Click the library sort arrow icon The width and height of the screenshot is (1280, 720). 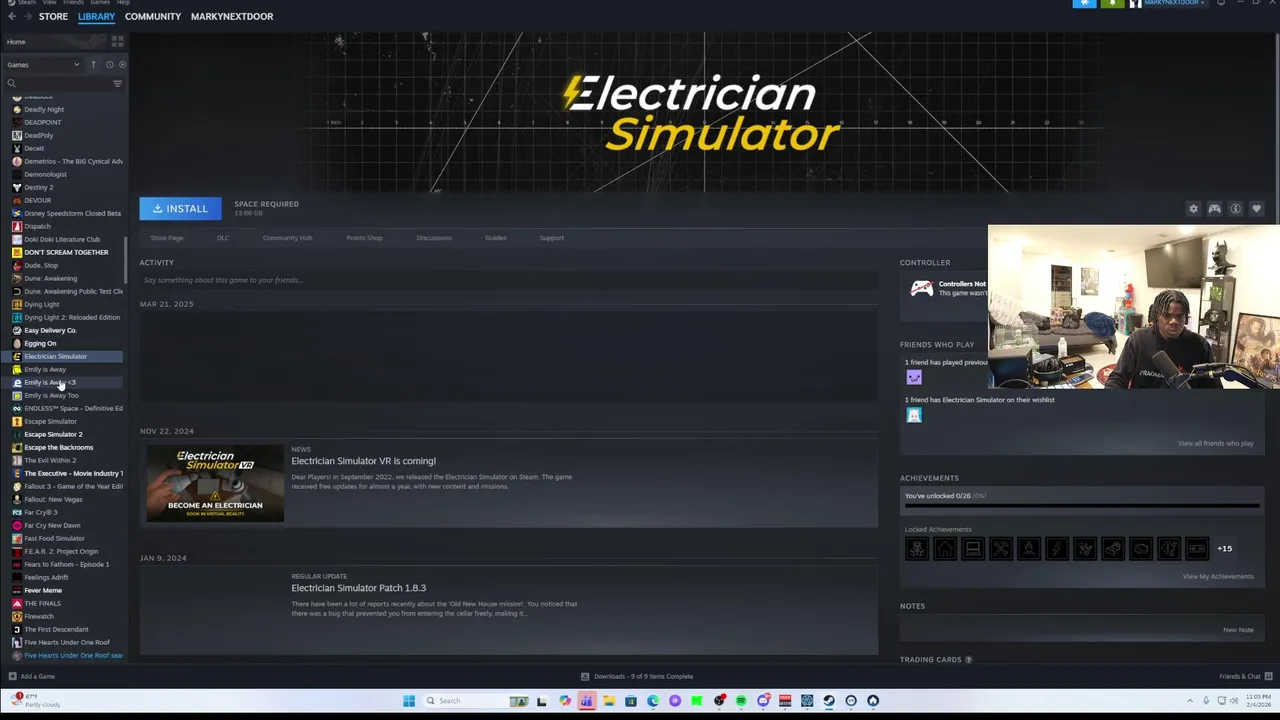click(x=93, y=64)
